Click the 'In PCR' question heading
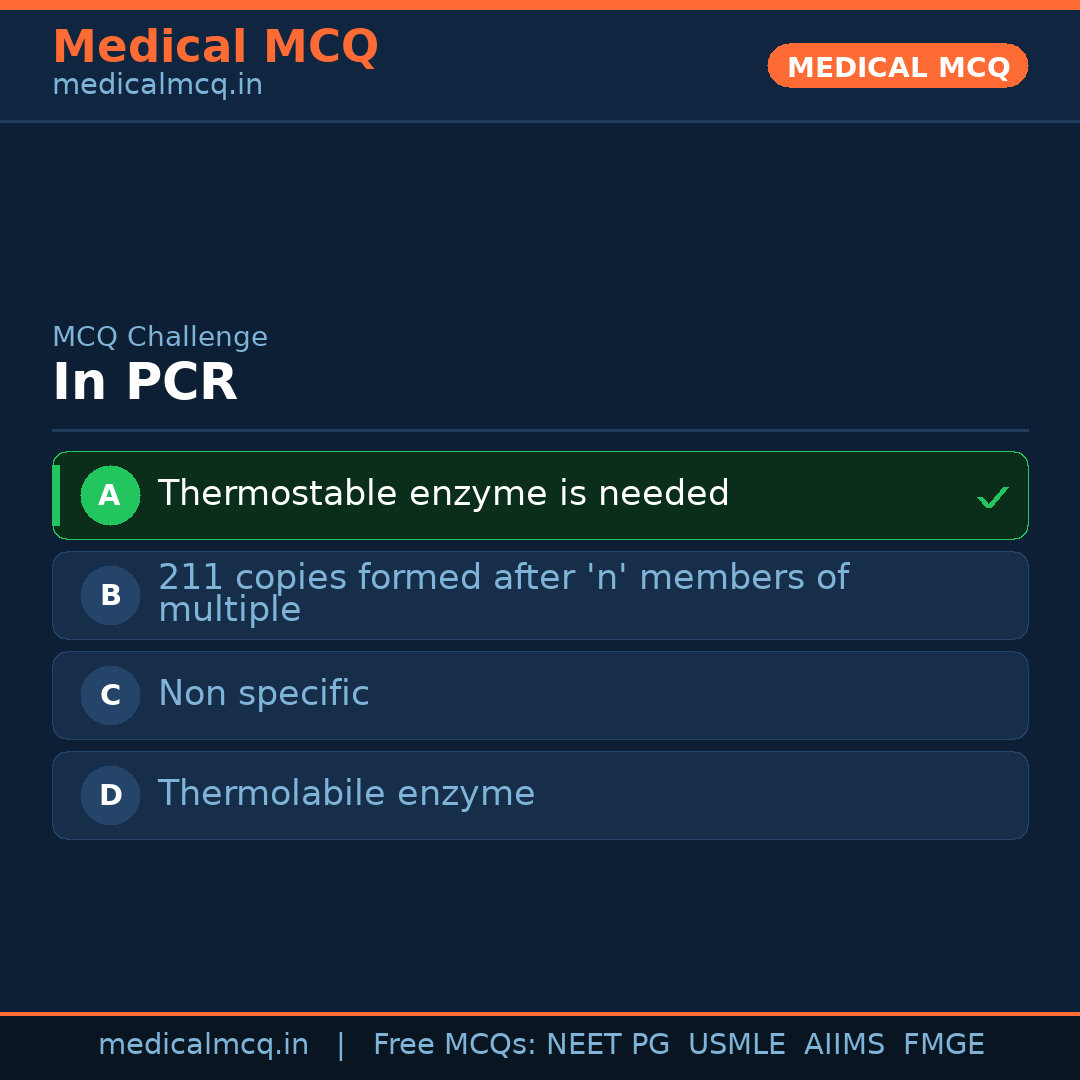 point(145,383)
